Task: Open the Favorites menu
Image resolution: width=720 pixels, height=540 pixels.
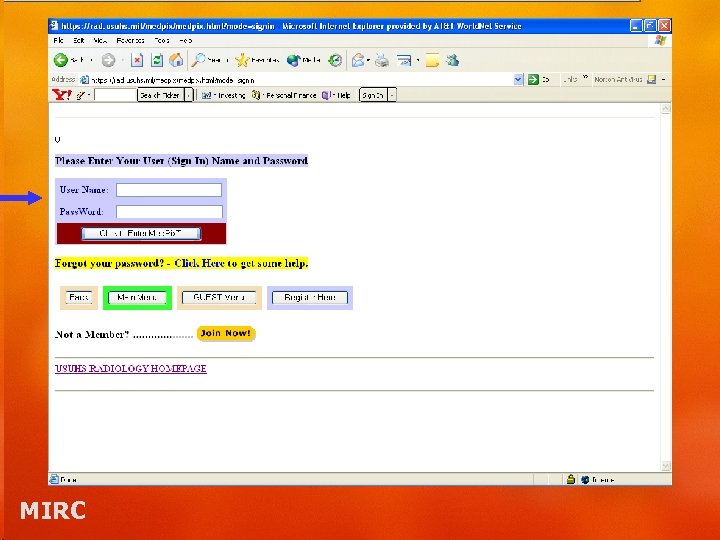Action: 130,40
